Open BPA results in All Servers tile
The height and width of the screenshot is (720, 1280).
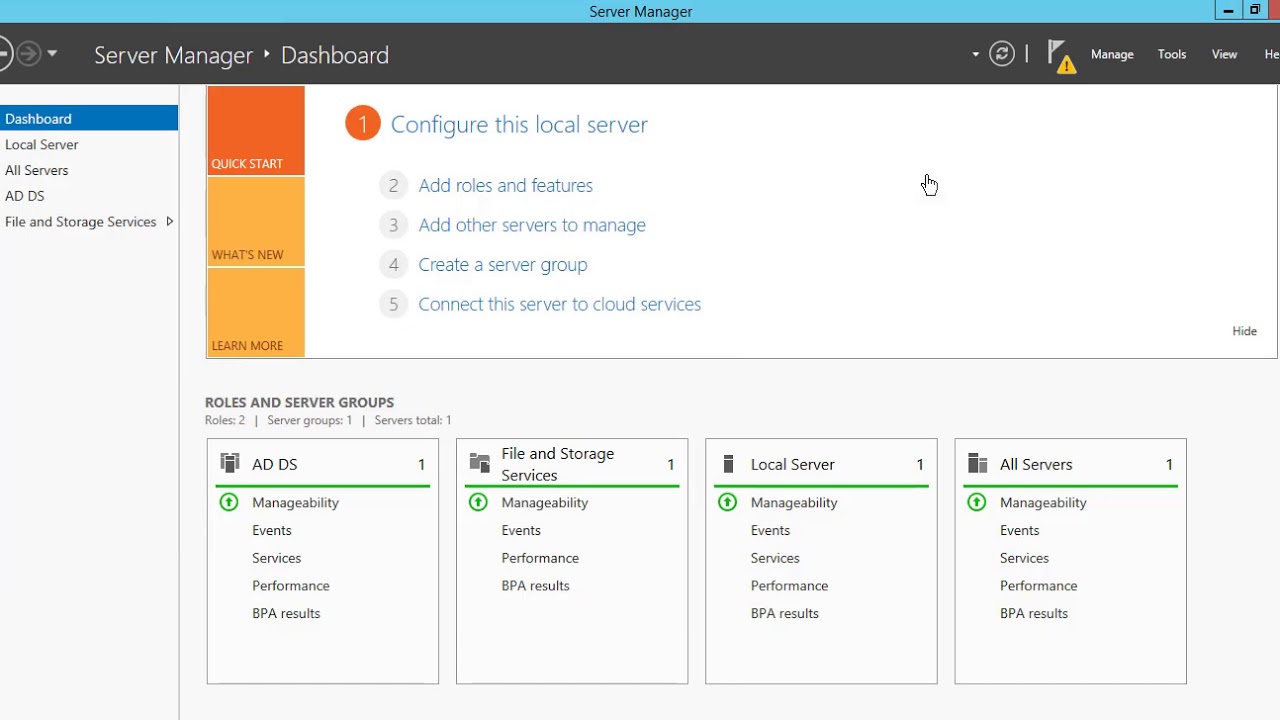(1034, 613)
